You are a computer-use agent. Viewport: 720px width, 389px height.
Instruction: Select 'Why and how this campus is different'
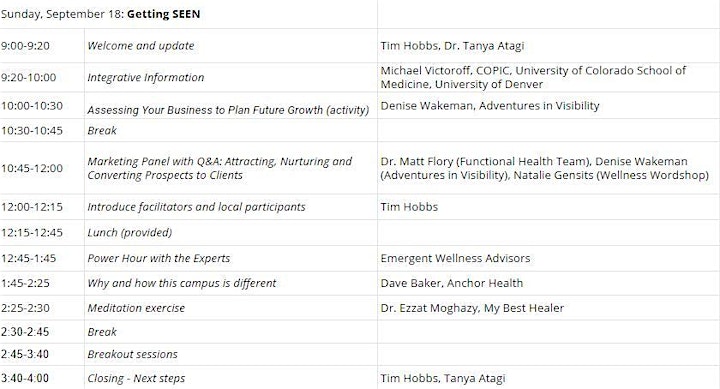pyautogui.click(x=182, y=283)
